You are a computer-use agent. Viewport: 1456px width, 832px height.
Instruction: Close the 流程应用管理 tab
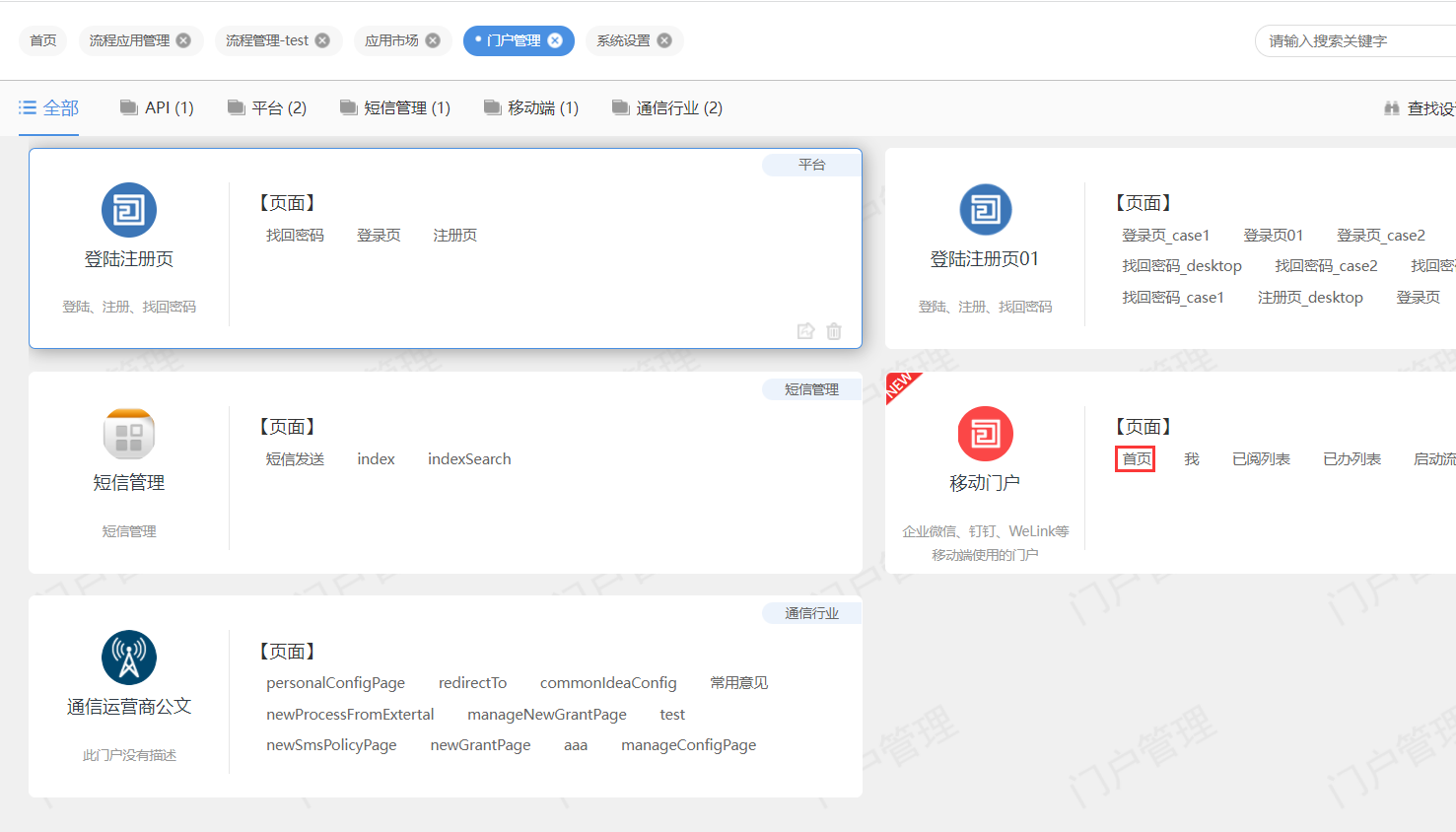[183, 40]
